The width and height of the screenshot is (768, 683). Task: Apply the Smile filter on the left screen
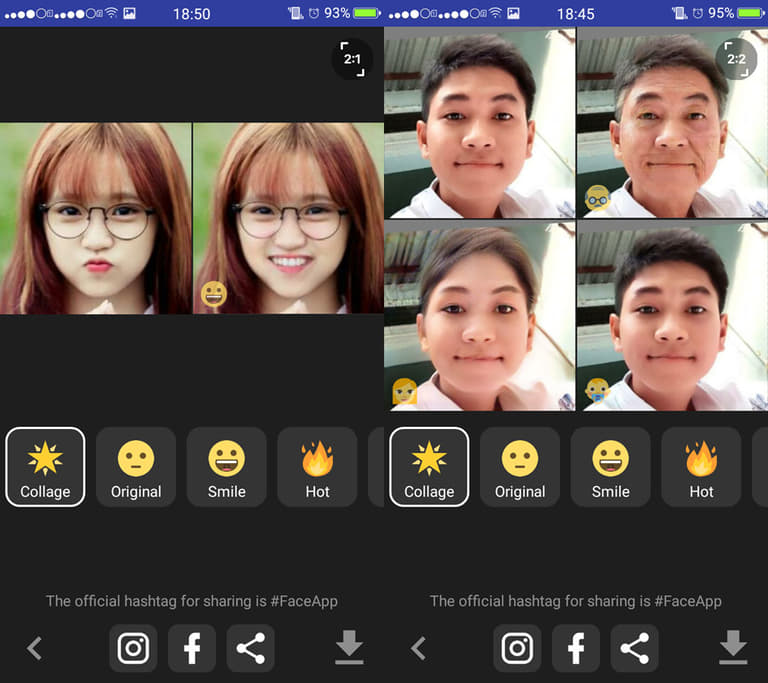(x=226, y=467)
